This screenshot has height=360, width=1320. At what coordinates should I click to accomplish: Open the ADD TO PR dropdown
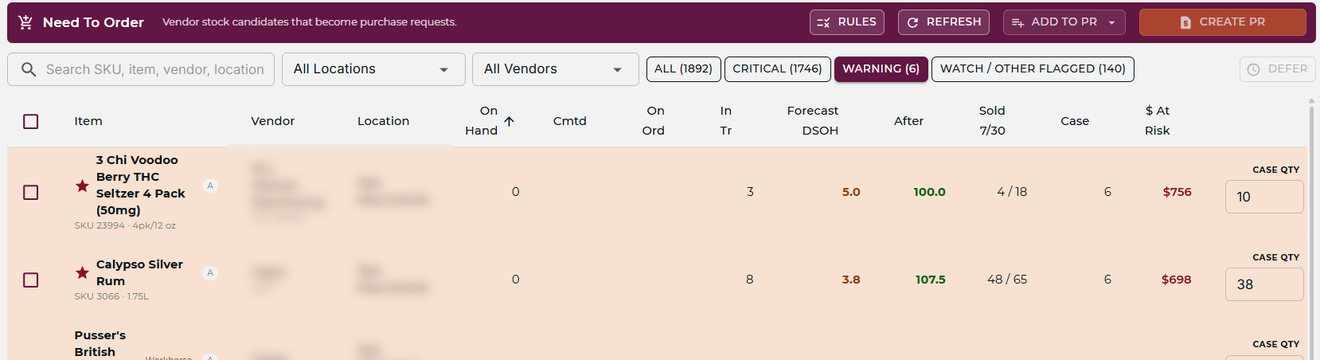tap(1064, 22)
